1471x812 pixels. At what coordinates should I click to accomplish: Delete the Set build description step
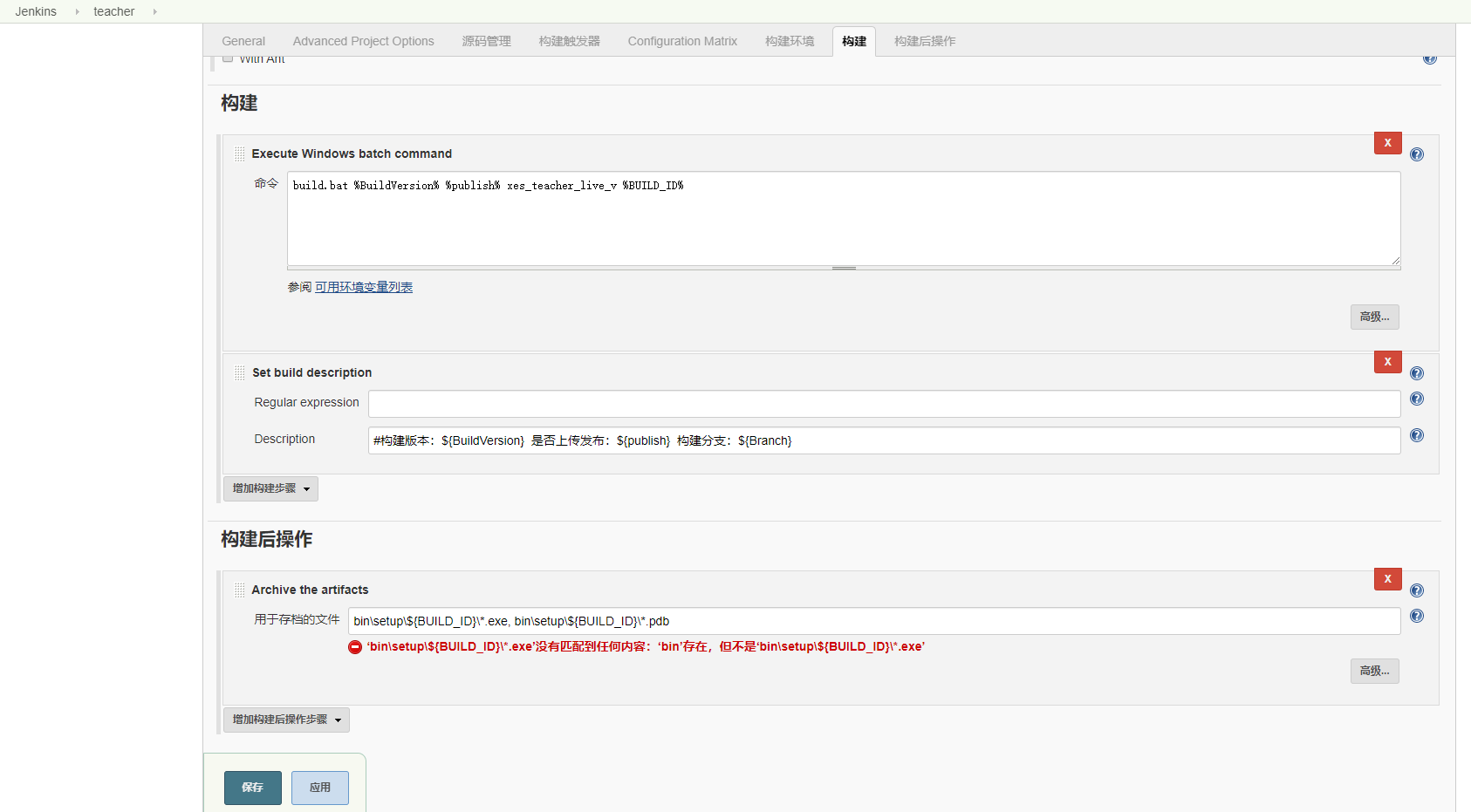pyautogui.click(x=1387, y=362)
